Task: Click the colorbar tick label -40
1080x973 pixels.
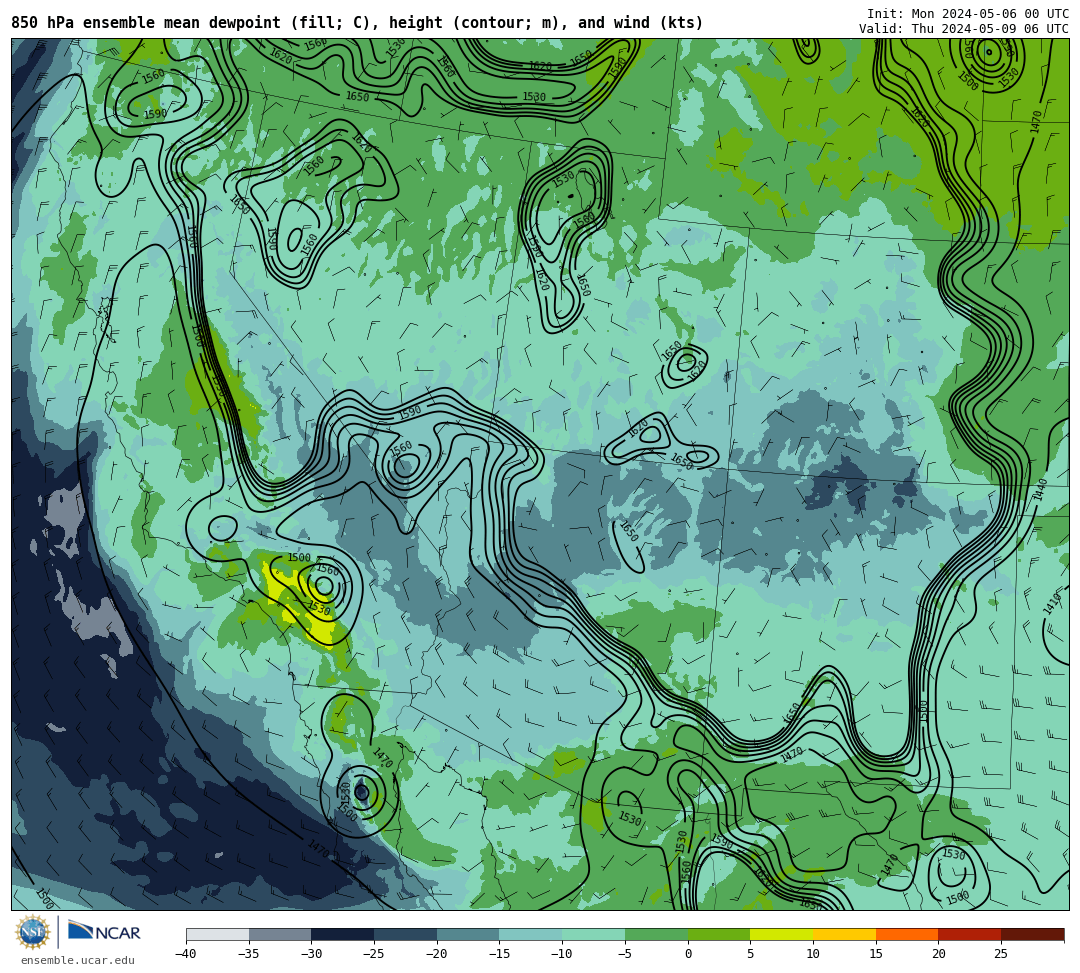Action: (x=186, y=954)
